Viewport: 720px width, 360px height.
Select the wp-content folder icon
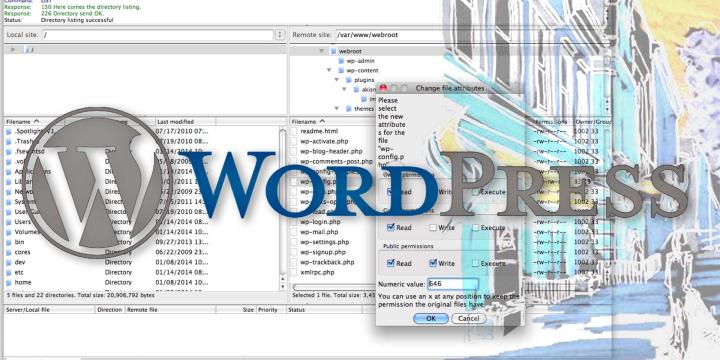(x=341, y=71)
